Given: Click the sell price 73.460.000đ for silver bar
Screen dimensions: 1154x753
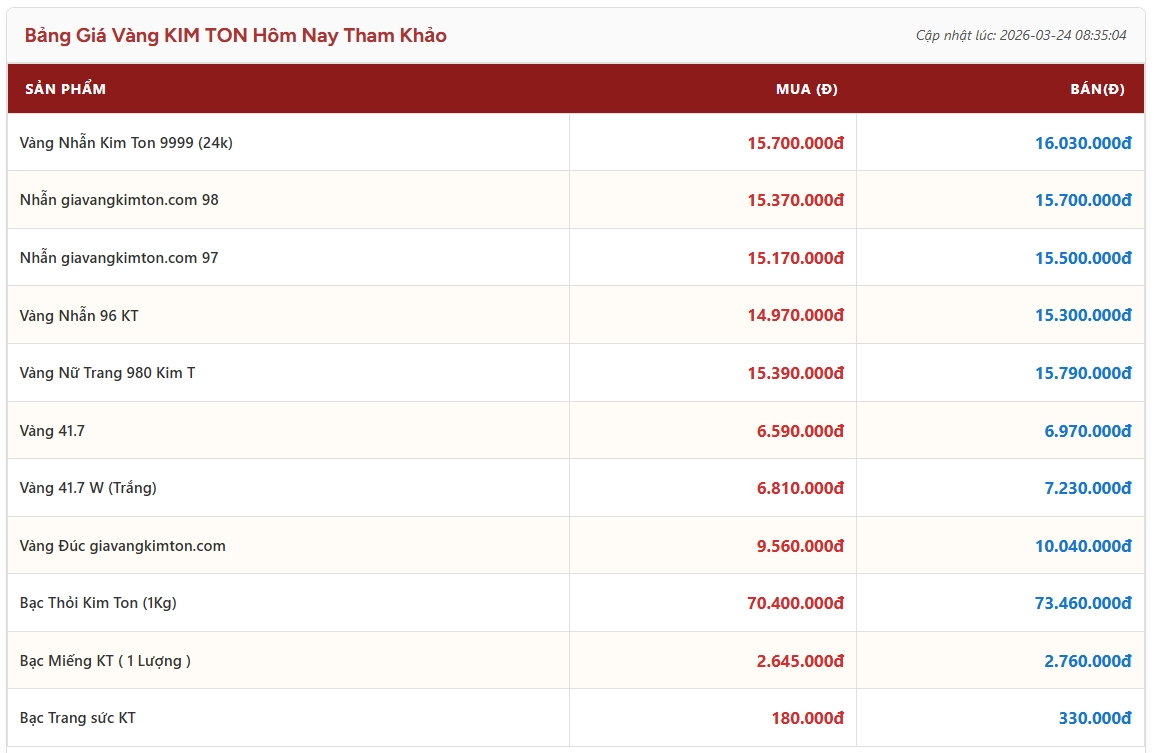Looking at the screenshot, I should click(1082, 603).
